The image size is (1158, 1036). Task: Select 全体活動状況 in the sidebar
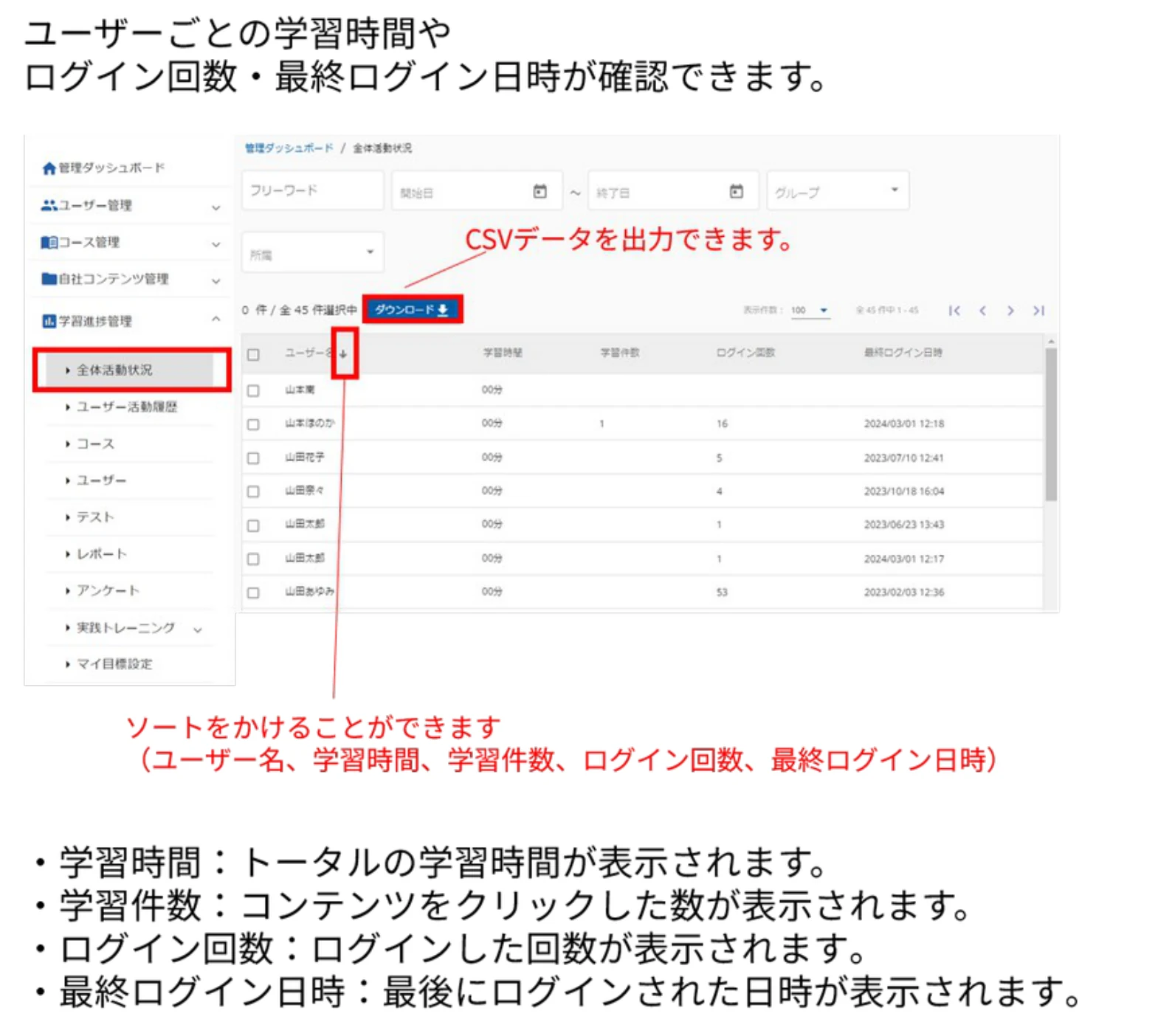(x=130, y=370)
